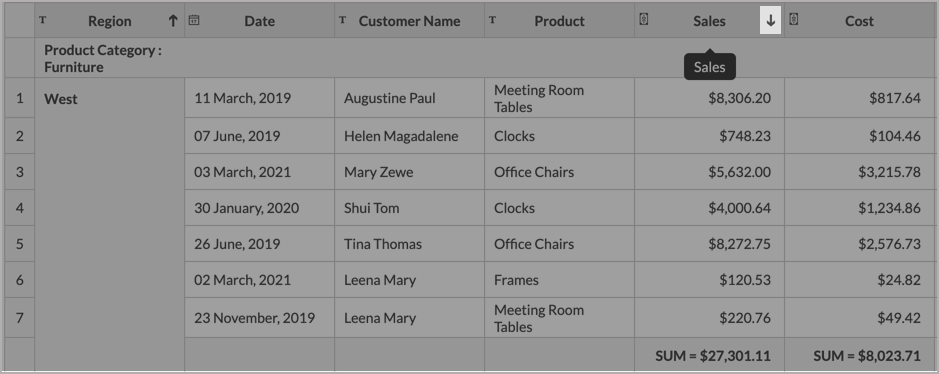Click the $5,632.00 sales cell

(710, 172)
